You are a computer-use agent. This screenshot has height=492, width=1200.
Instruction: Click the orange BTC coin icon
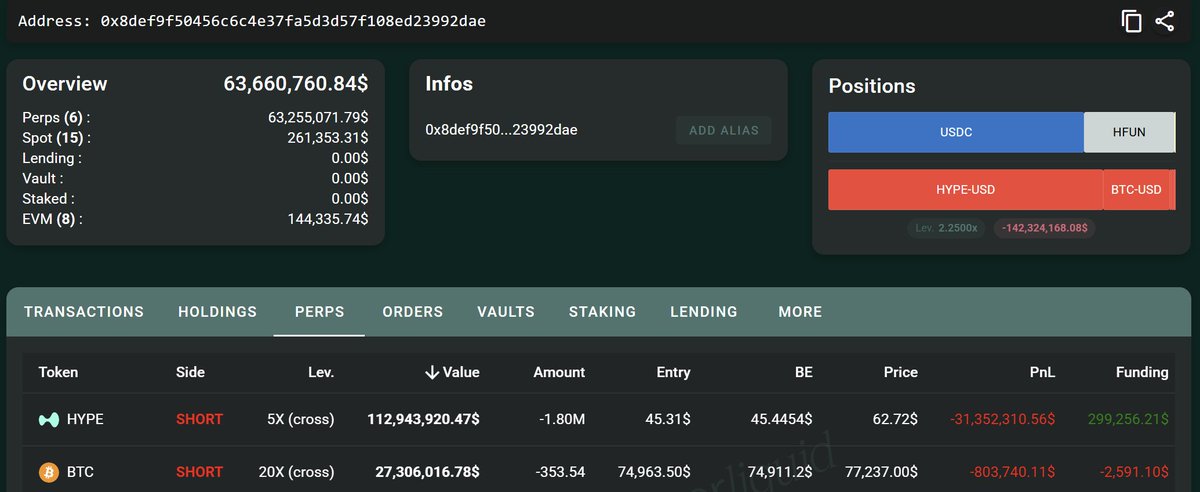click(48, 471)
